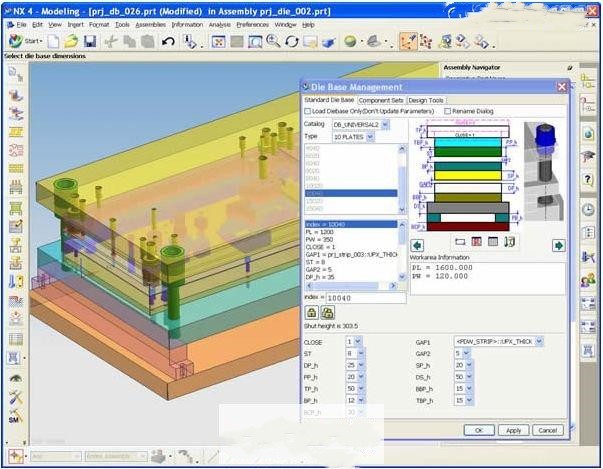Open the Catalog DB_UNIVERSAL2 dropdown
The width and height of the screenshot is (603, 469).
tap(385, 125)
